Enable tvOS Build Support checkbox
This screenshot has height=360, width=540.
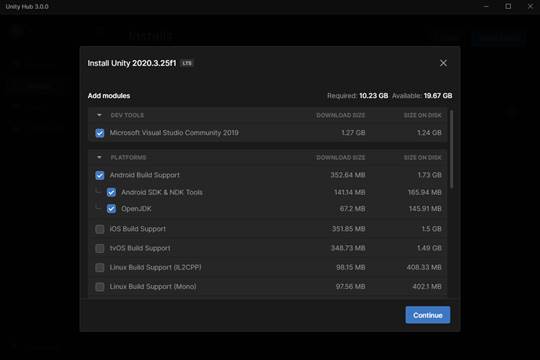[x=100, y=248]
